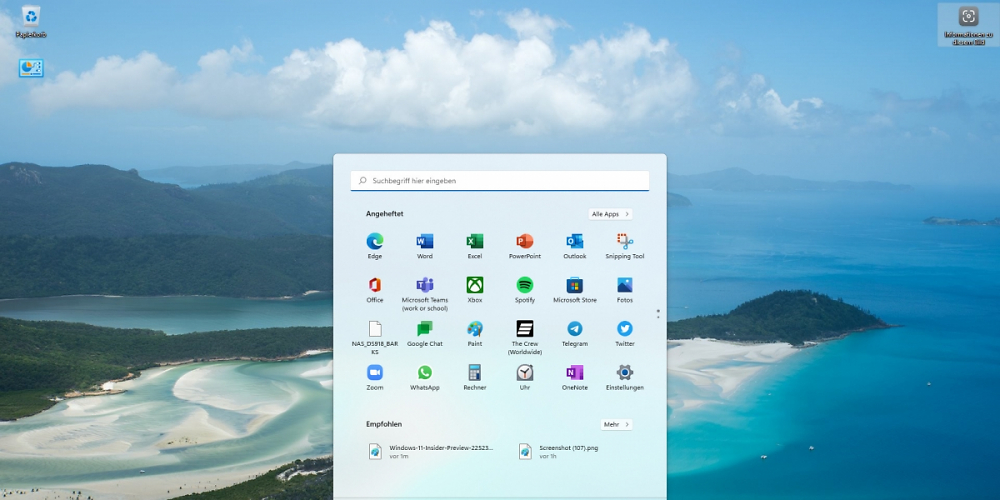This screenshot has height=500, width=1000.
Task: Click the Empfohlen section heading
Action: [x=384, y=424]
